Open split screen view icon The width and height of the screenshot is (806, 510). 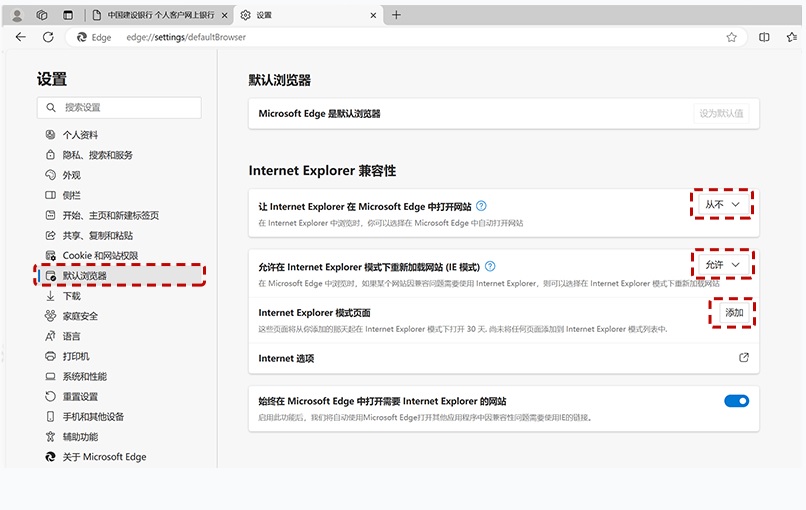[764, 37]
